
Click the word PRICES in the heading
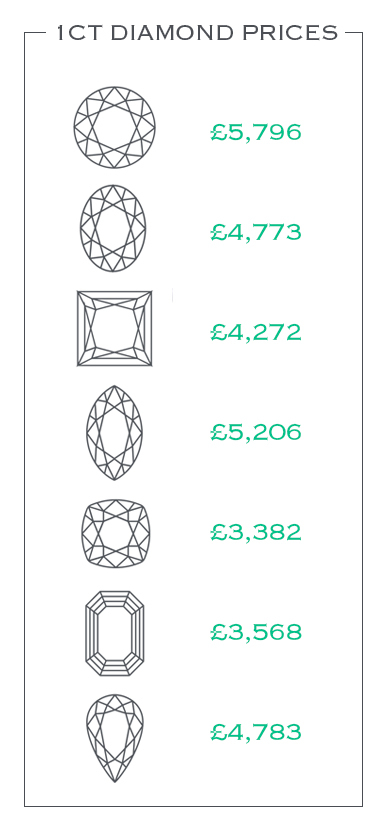[290, 33]
